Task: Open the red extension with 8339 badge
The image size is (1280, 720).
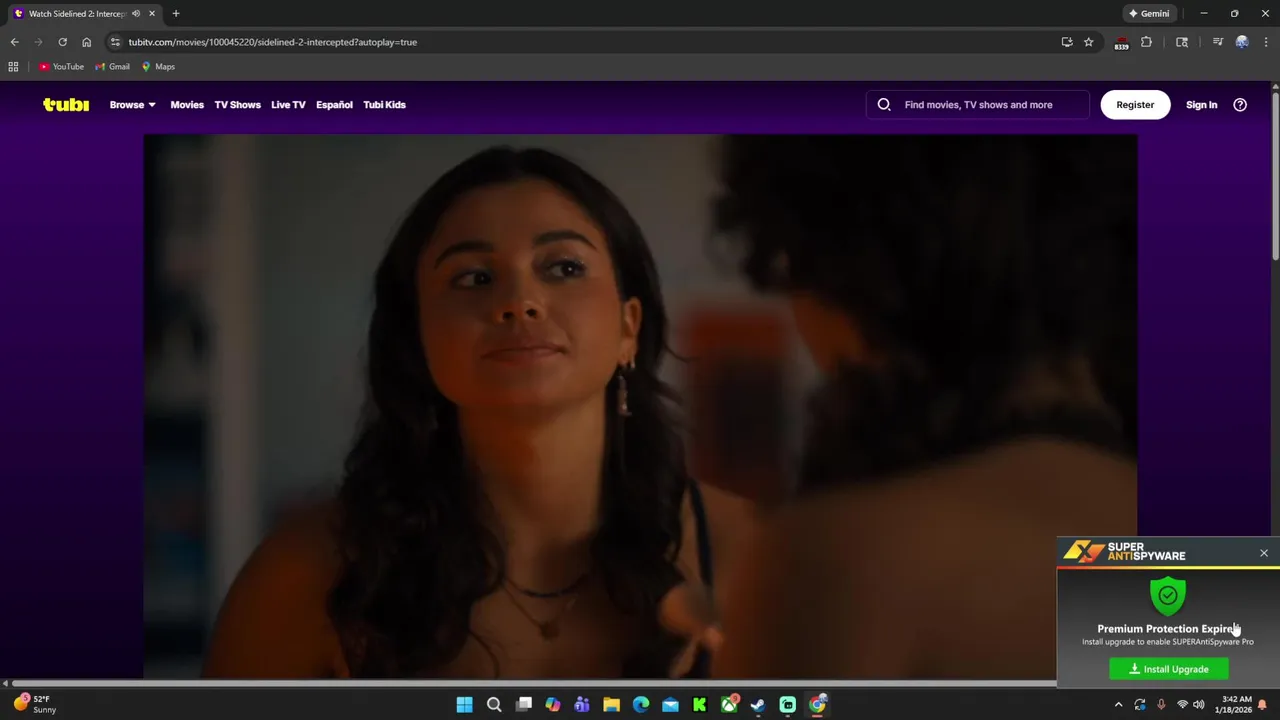Action: [1121, 42]
